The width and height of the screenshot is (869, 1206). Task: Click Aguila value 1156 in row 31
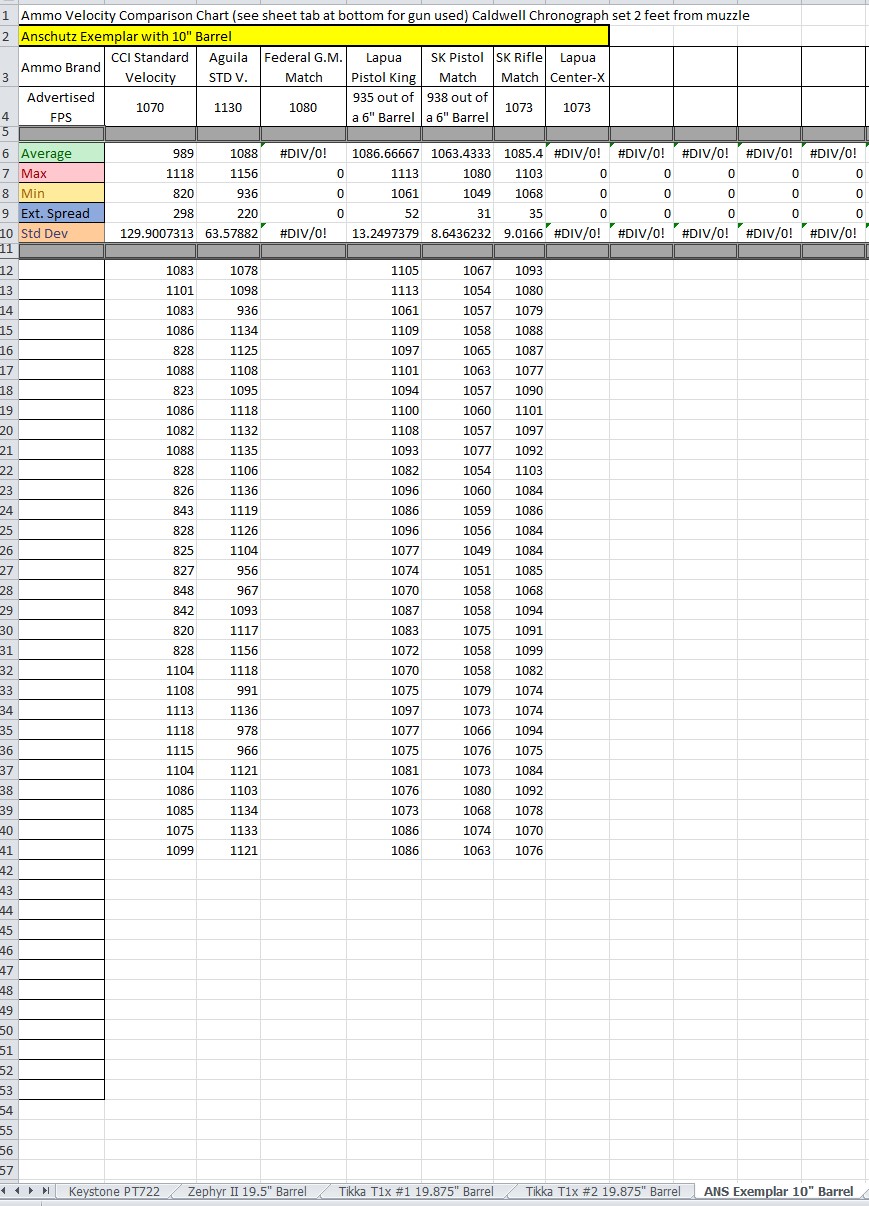(x=228, y=650)
